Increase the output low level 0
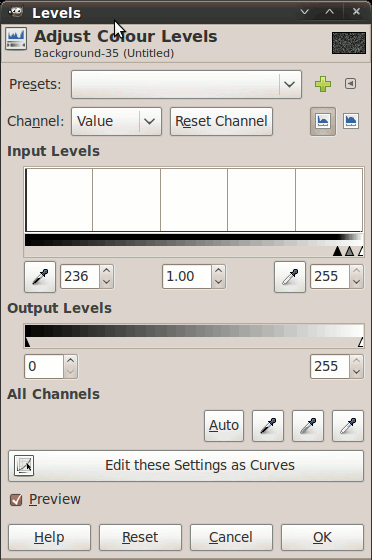 coord(71,361)
